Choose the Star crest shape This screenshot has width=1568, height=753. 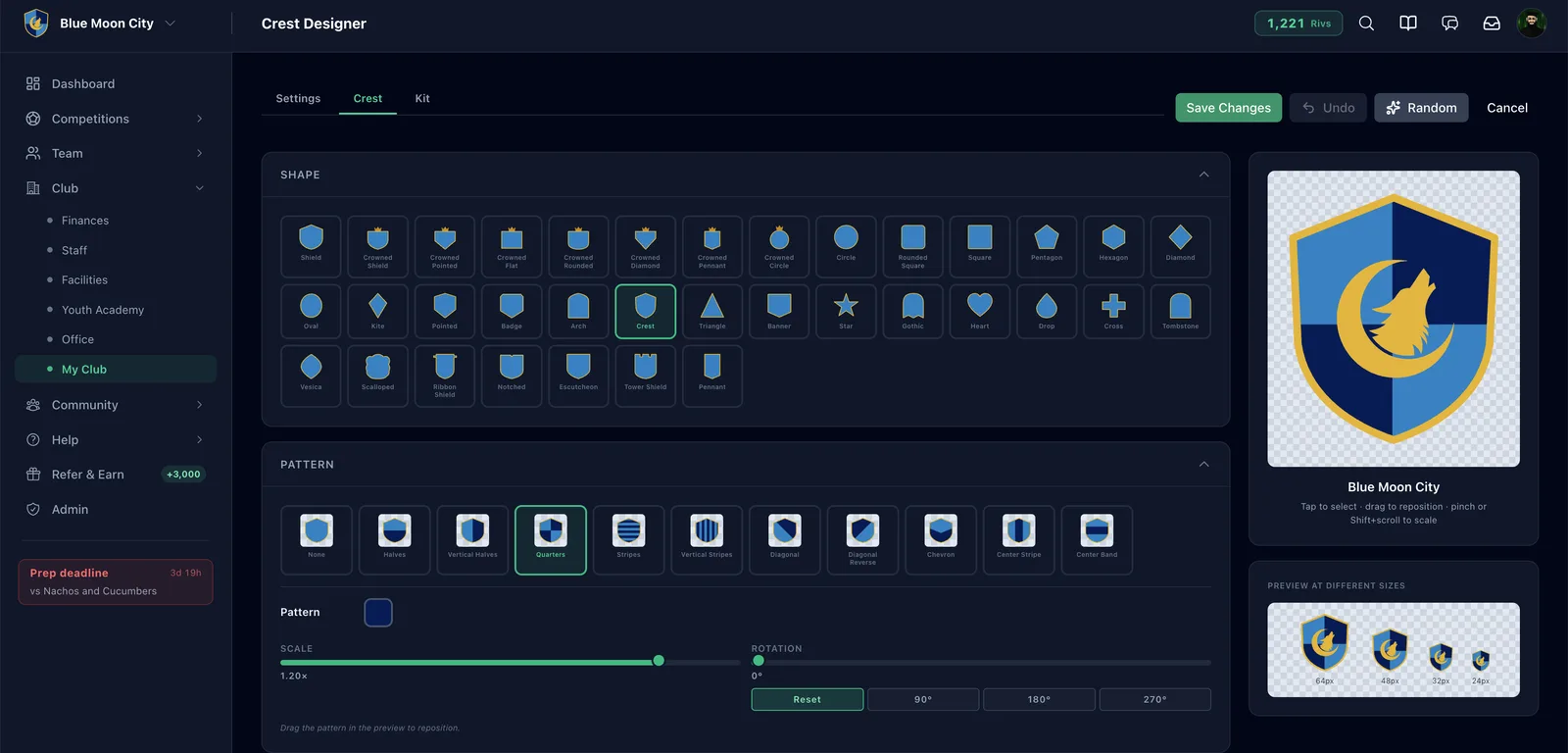[x=846, y=312]
